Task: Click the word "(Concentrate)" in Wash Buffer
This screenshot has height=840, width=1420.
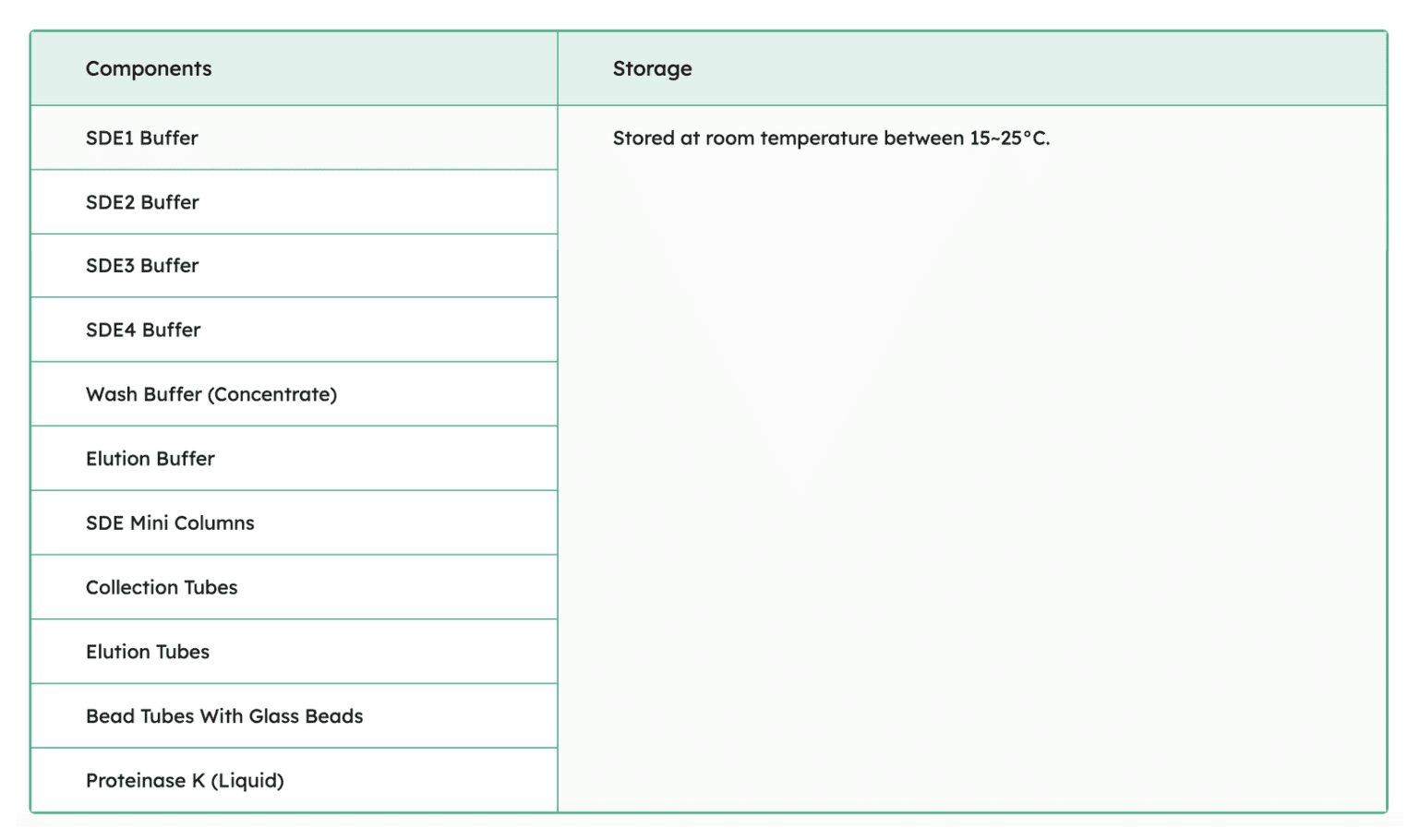Action: pyautogui.click(x=272, y=395)
